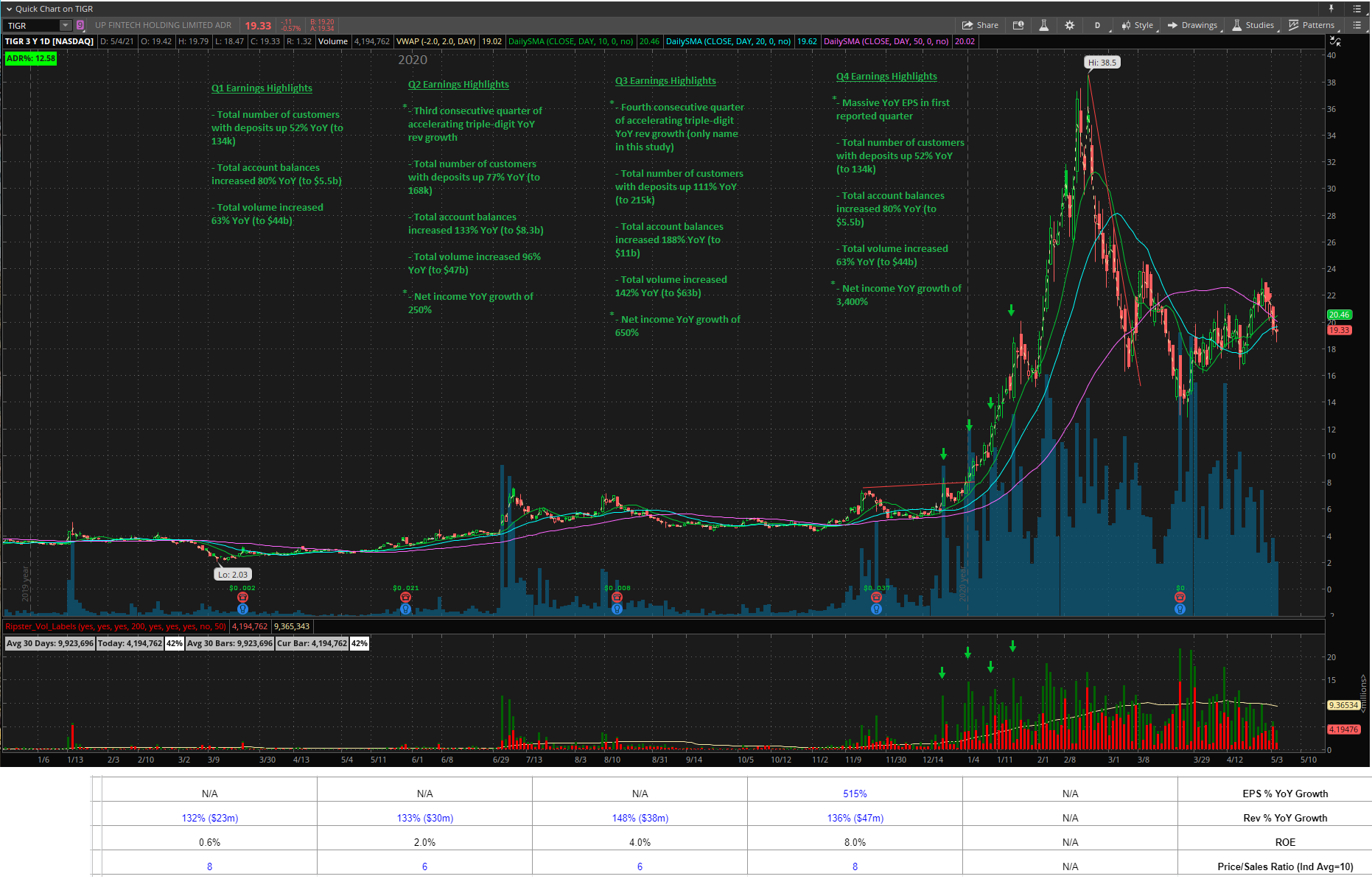1372x893 pixels.
Task: Pin the Quick Chart window
Action: 1331,9
